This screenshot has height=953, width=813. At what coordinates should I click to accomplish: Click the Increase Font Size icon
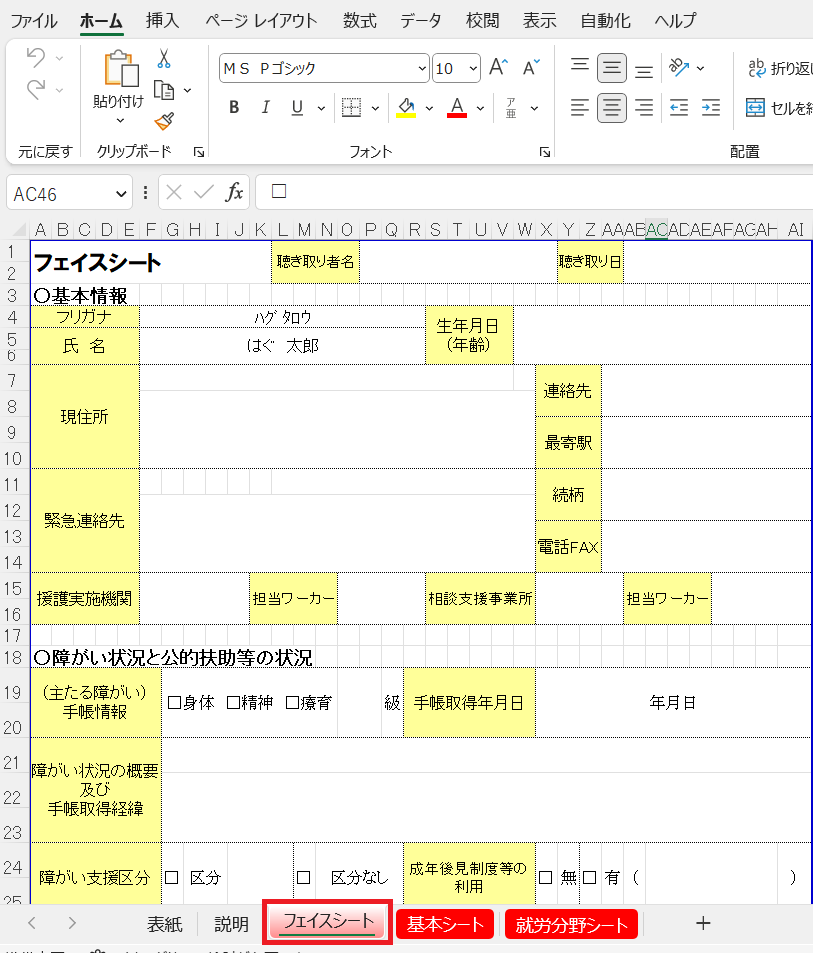(498, 68)
